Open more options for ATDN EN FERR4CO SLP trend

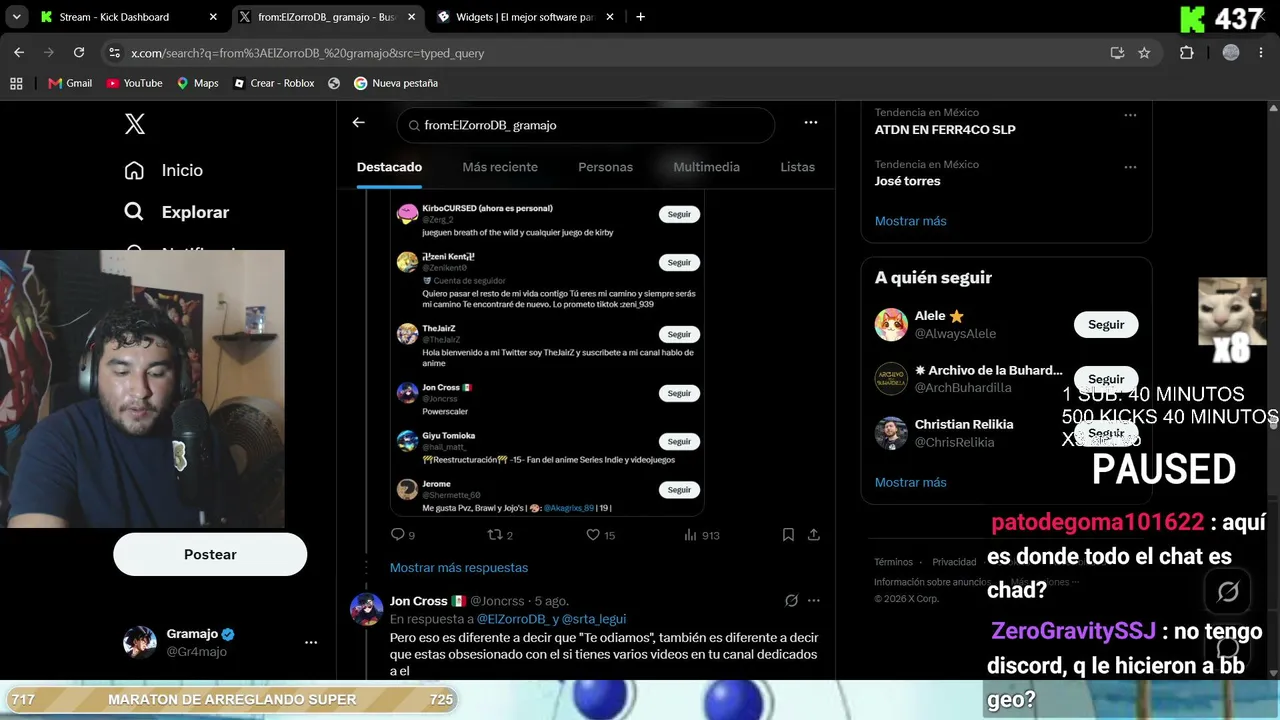[x=1130, y=115]
